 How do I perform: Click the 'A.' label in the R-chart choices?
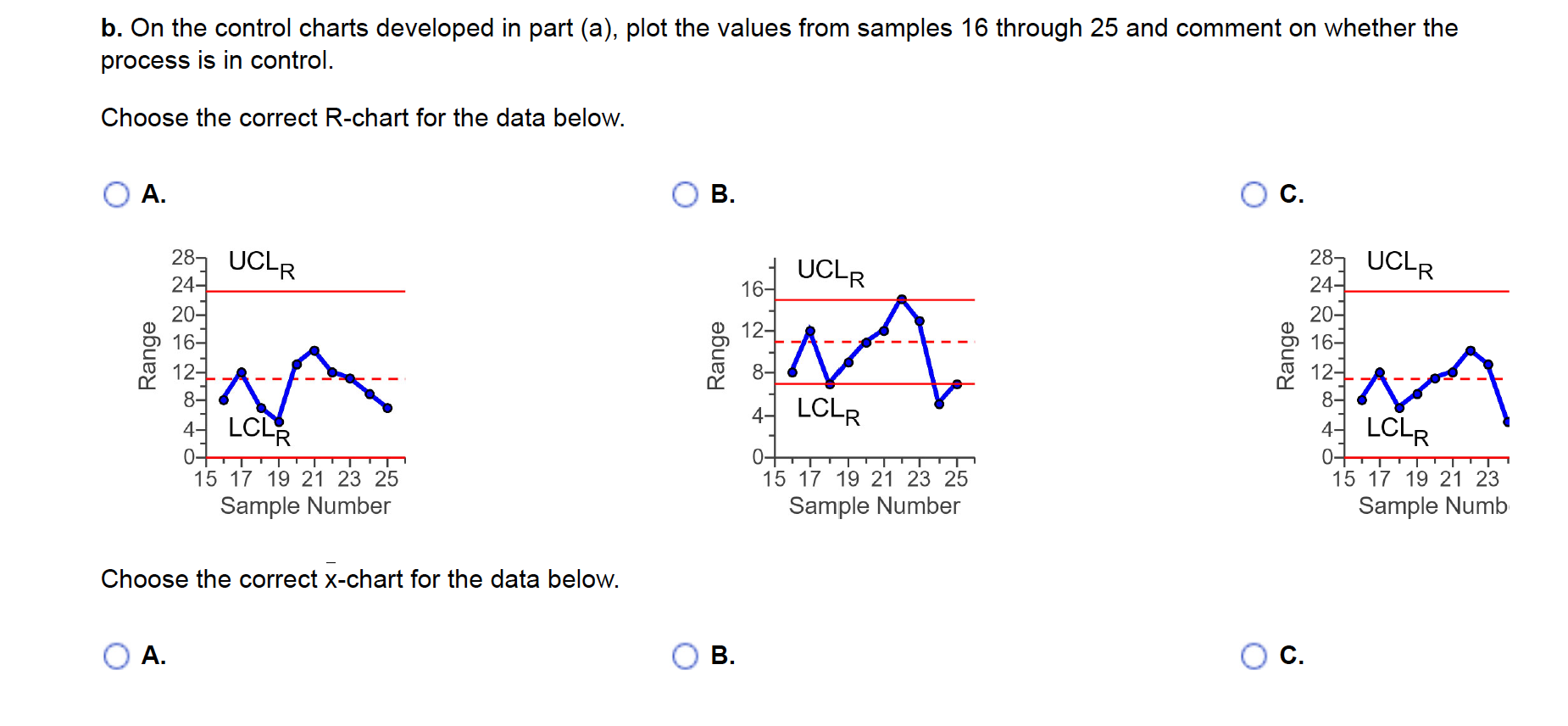point(153,194)
